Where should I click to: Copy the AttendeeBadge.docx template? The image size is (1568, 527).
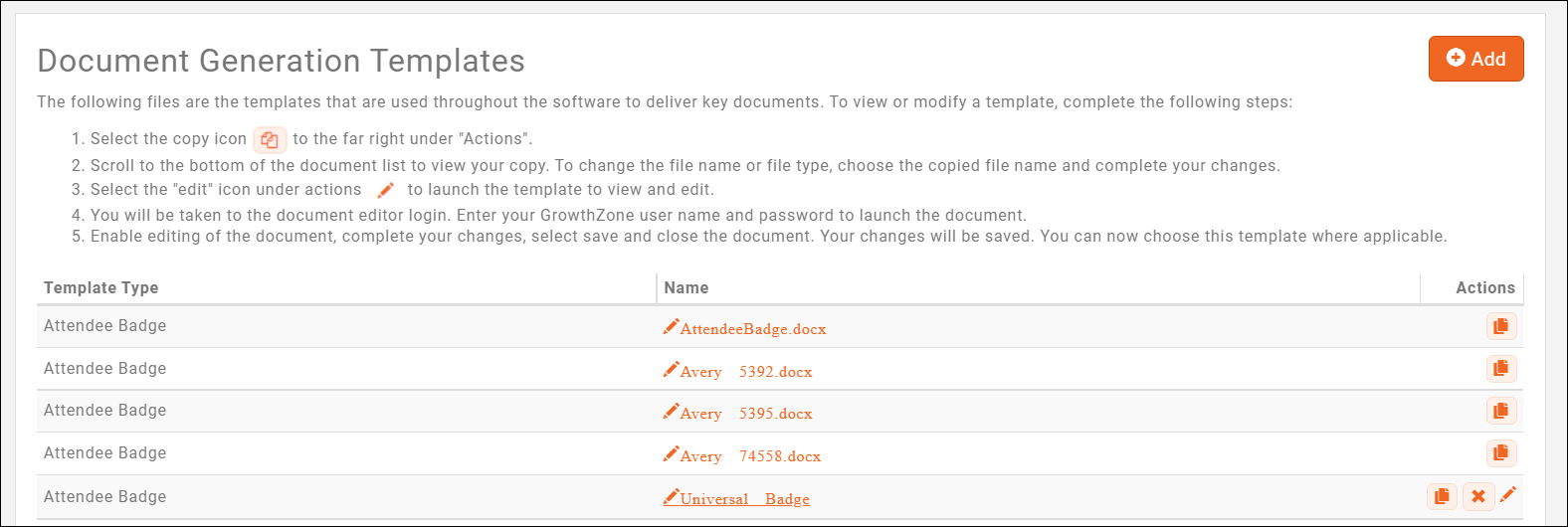tap(1501, 326)
